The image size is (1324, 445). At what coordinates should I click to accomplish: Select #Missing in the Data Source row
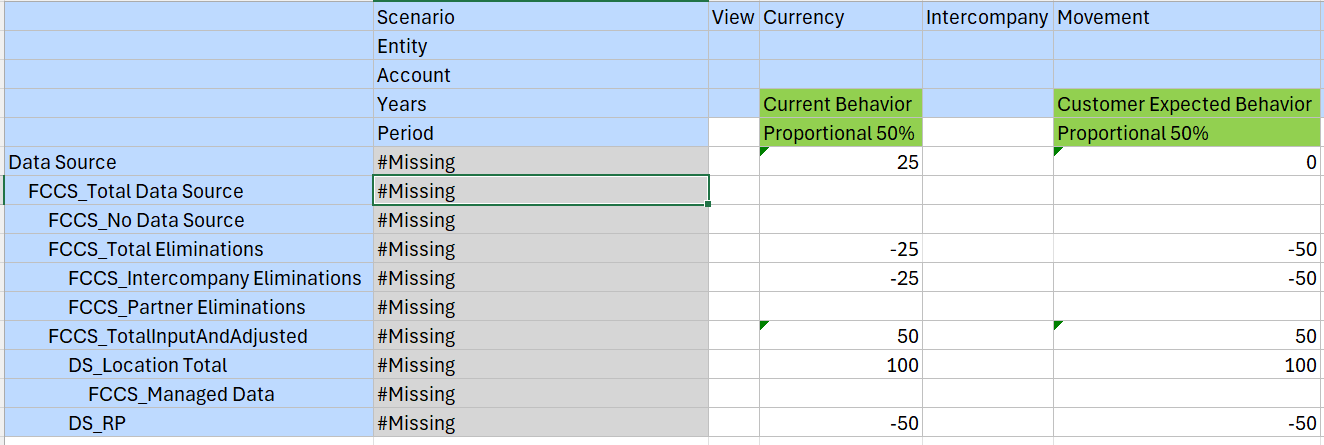coord(541,162)
